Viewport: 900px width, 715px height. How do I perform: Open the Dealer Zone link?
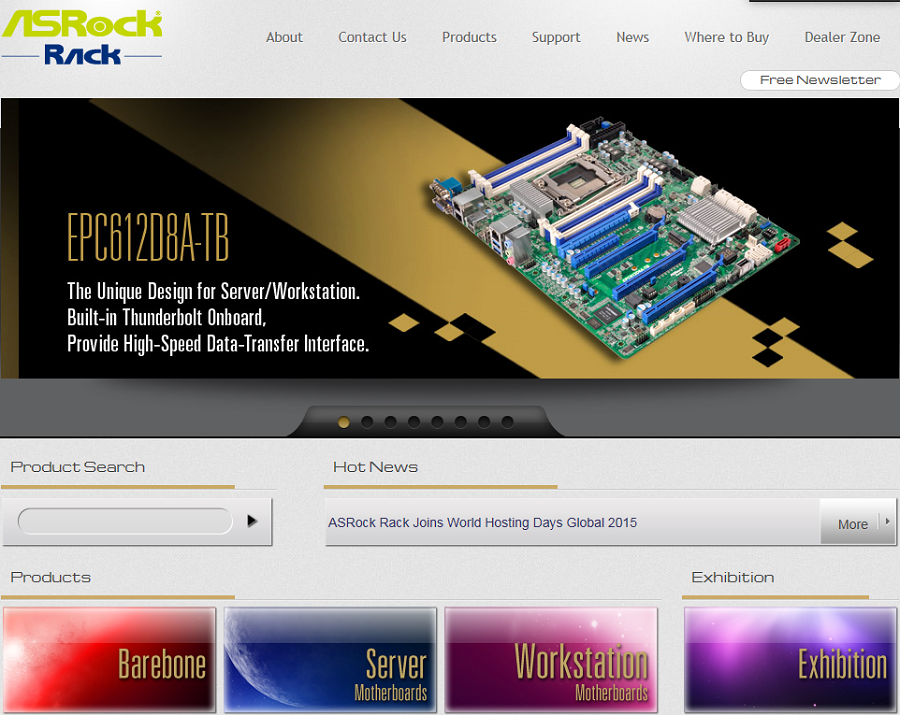point(842,37)
